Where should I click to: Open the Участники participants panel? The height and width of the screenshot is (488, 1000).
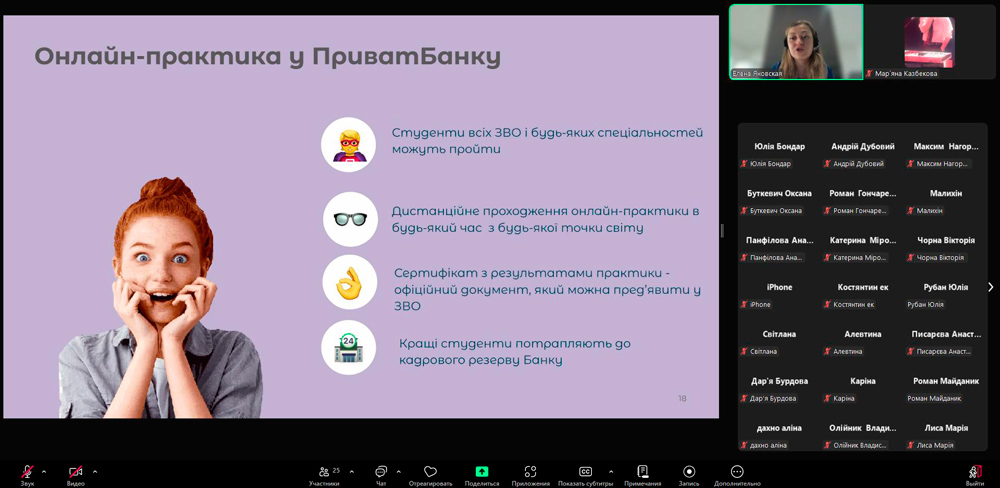tap(324, 472)
